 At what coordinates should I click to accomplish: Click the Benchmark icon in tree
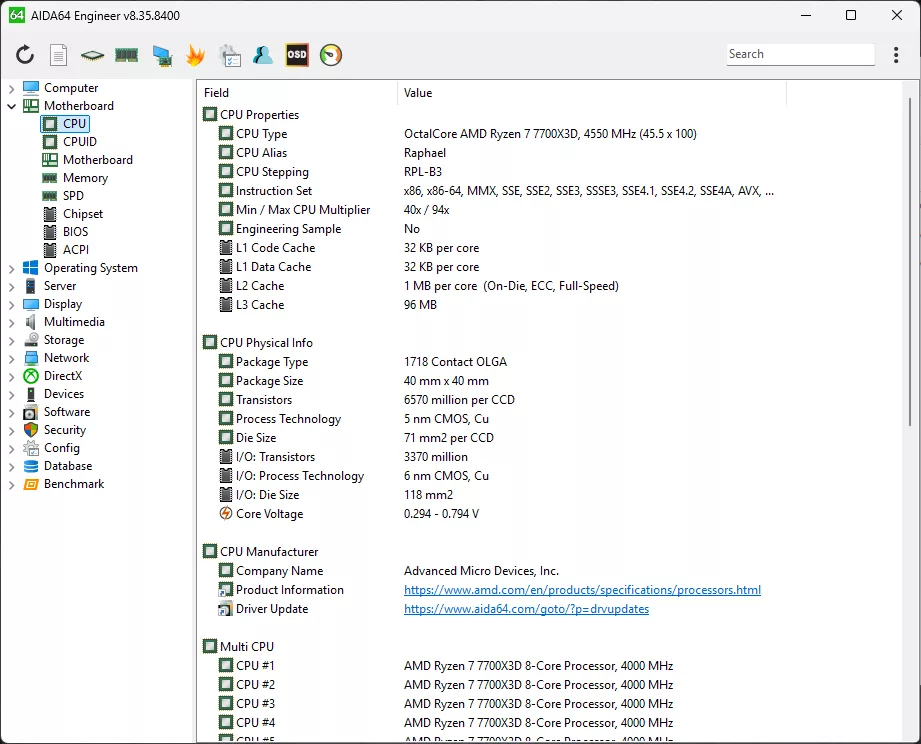31,484
